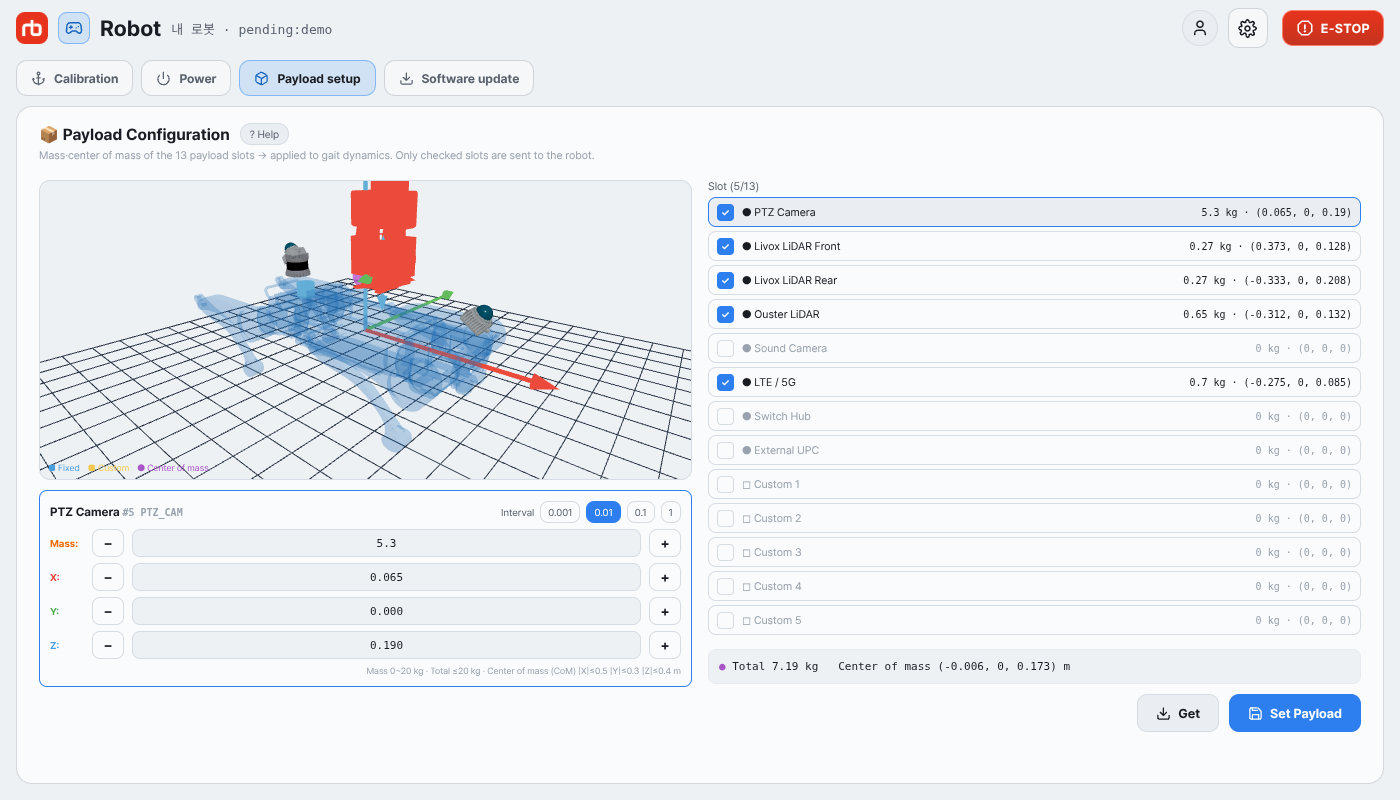Click the red rb logo icon
This screenshot has height=800, width=1400.
pos(32,28)
